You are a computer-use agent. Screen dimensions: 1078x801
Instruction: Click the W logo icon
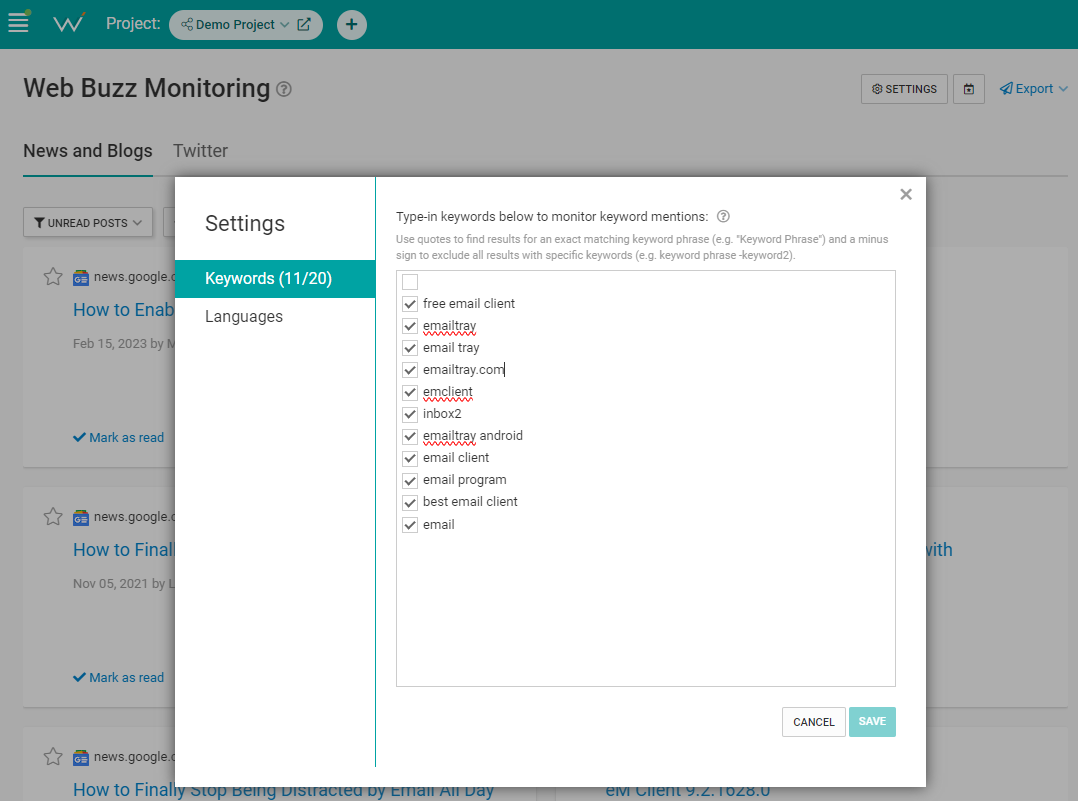69,23
